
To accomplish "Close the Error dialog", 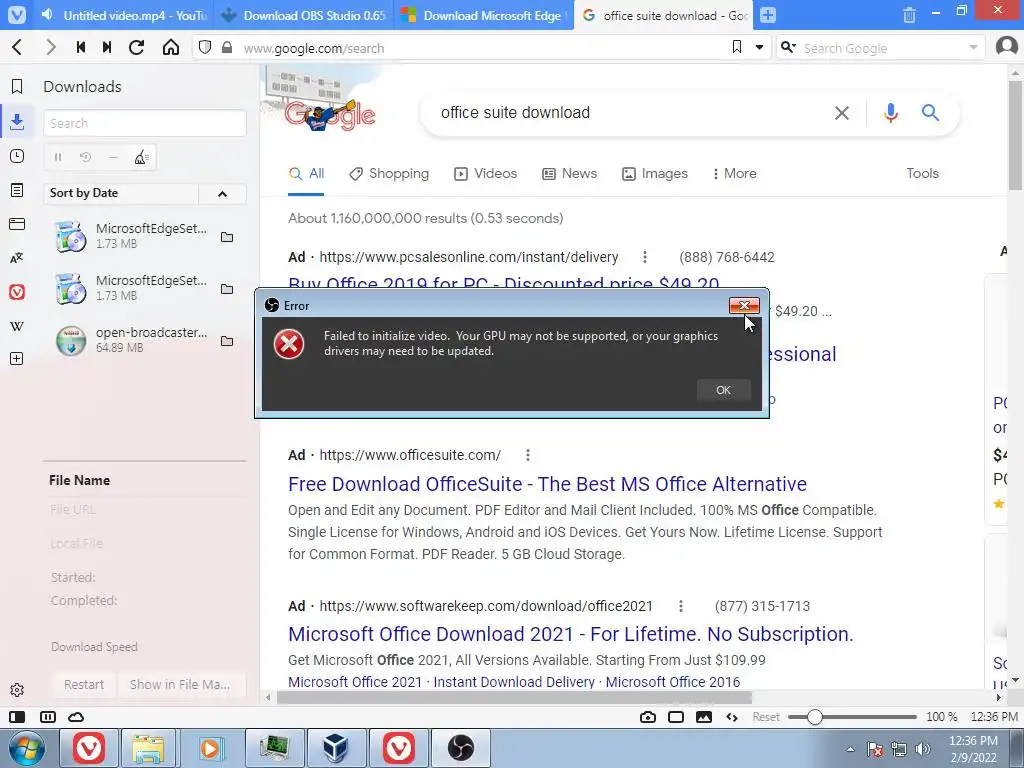I will [x=744, y=306].
